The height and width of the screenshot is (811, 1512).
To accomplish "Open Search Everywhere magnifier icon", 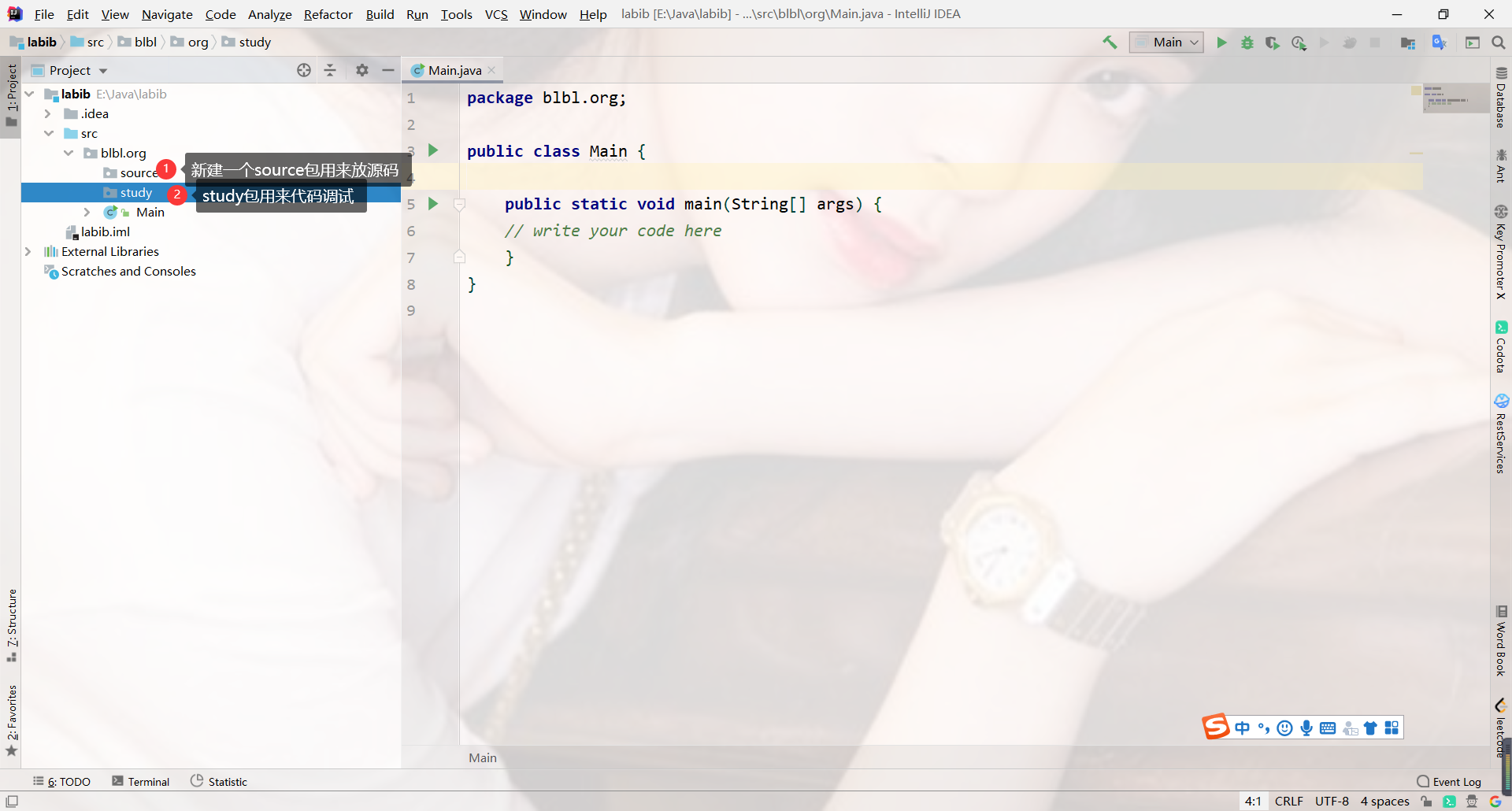I will coord(1498,43).
